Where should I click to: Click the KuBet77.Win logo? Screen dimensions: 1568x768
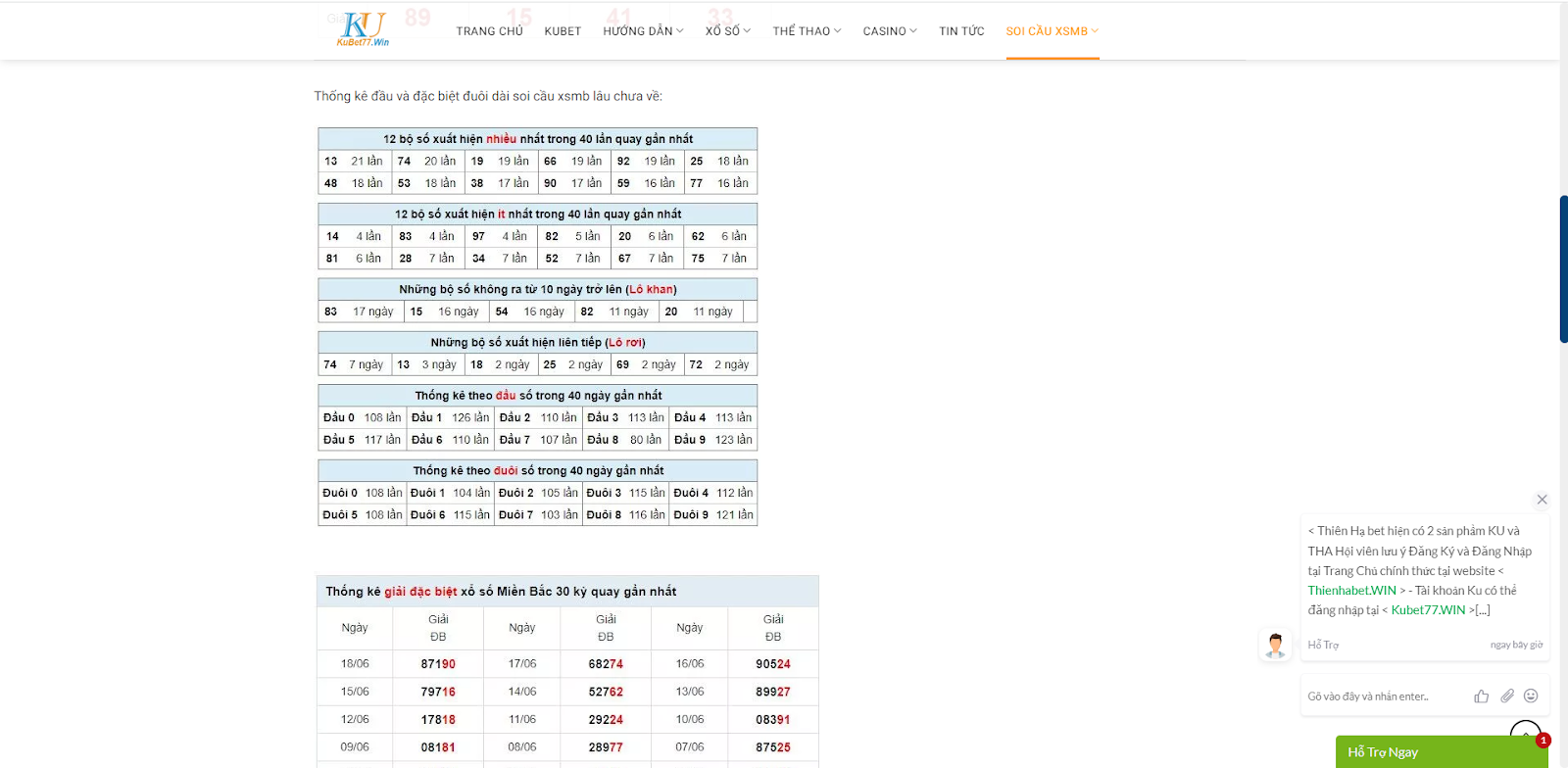pos(363,29)
